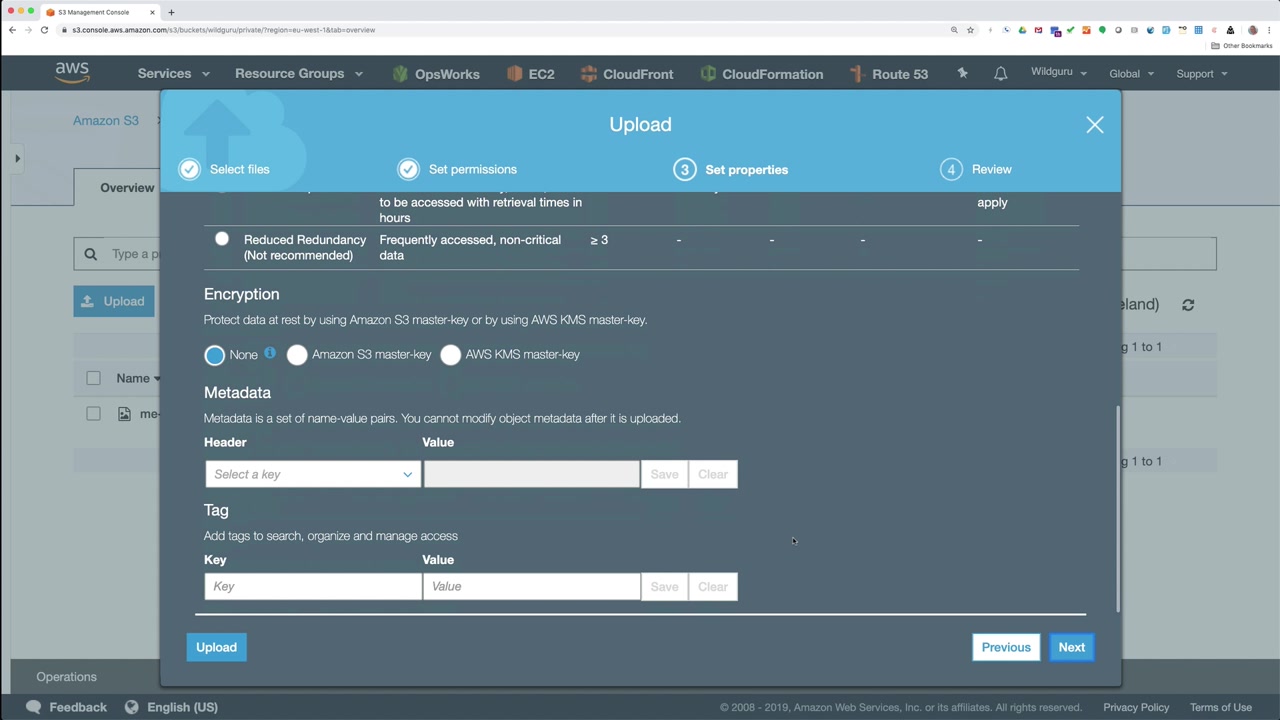Viewport: 1280px width, 720px height.
Task: Expand the Resource Groups menu
Action: (x=299, y=73)
